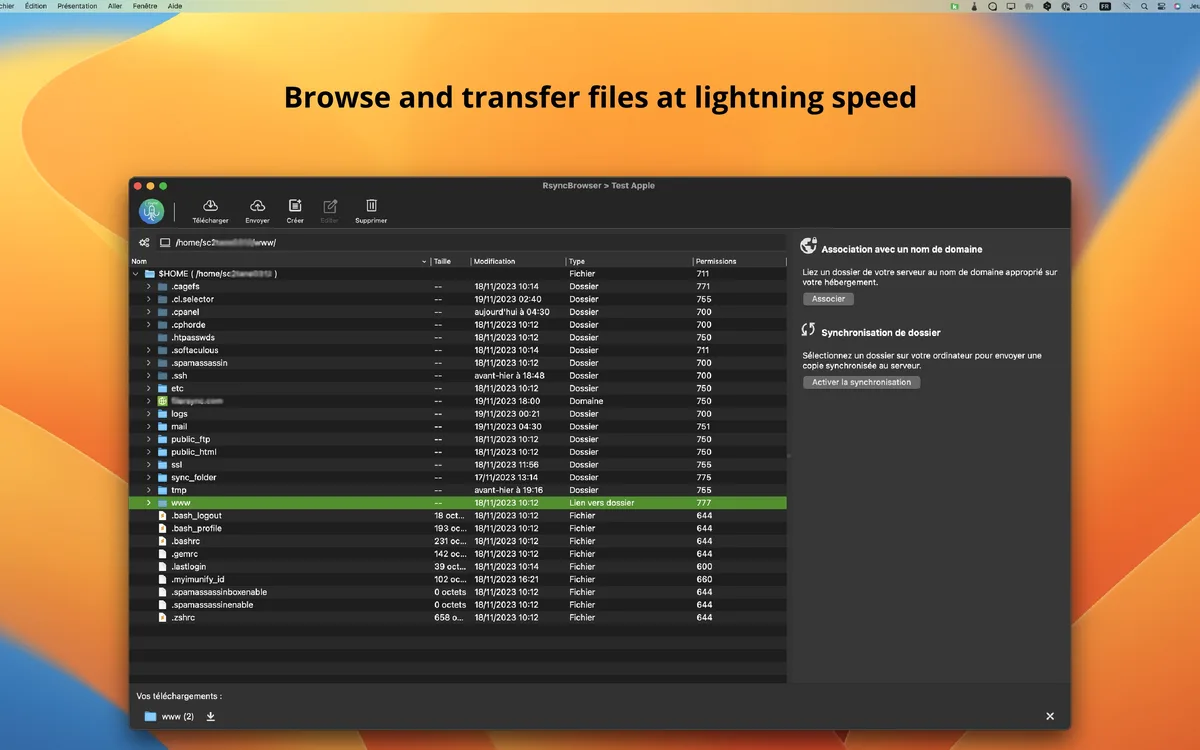This screenshot has height=750, width=1200.
Task: Collapse the $HOME tree node
Action: coord(134,273)
